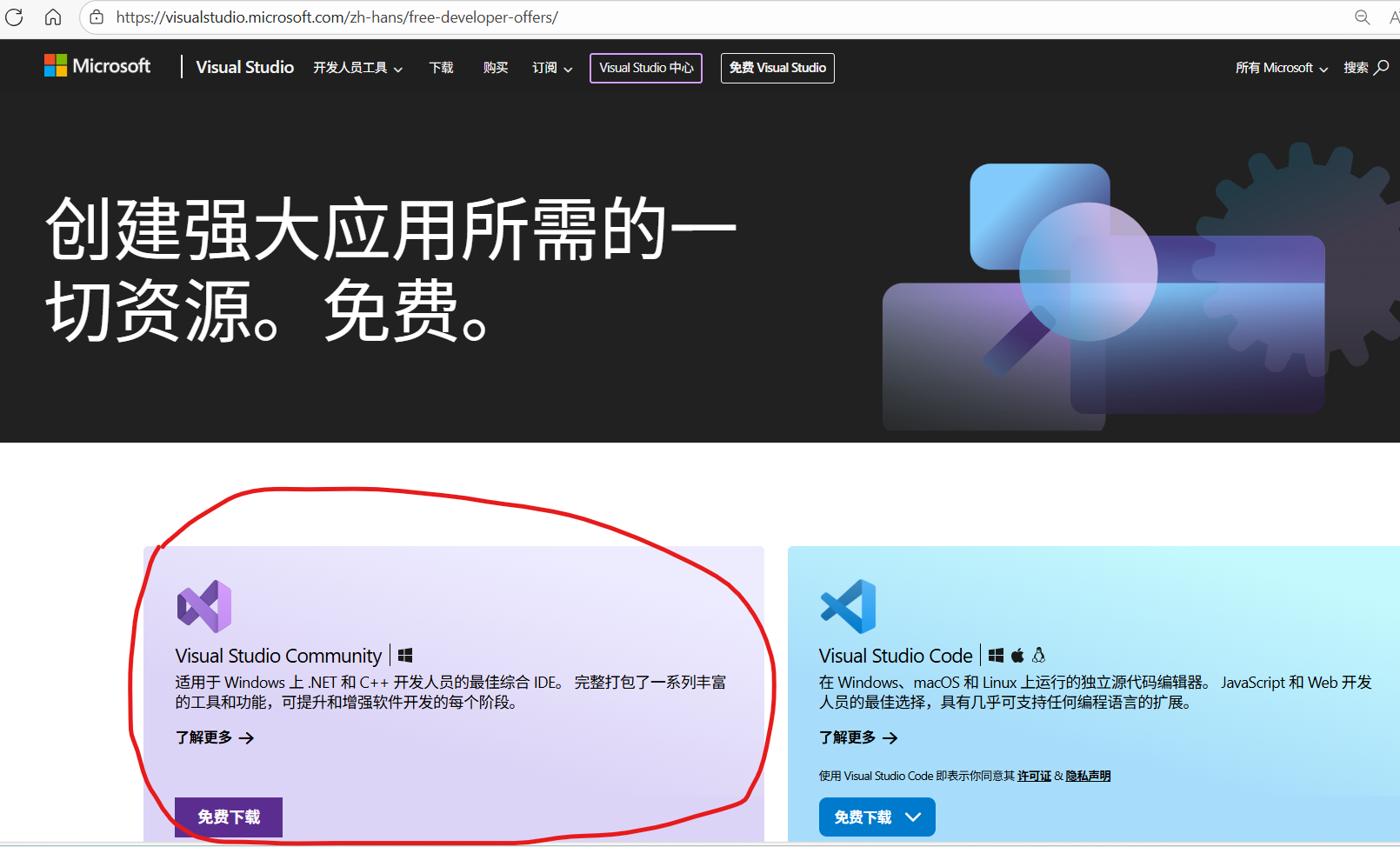Click the Microsoft logo

pyautogui.click(x=97, y=66)
